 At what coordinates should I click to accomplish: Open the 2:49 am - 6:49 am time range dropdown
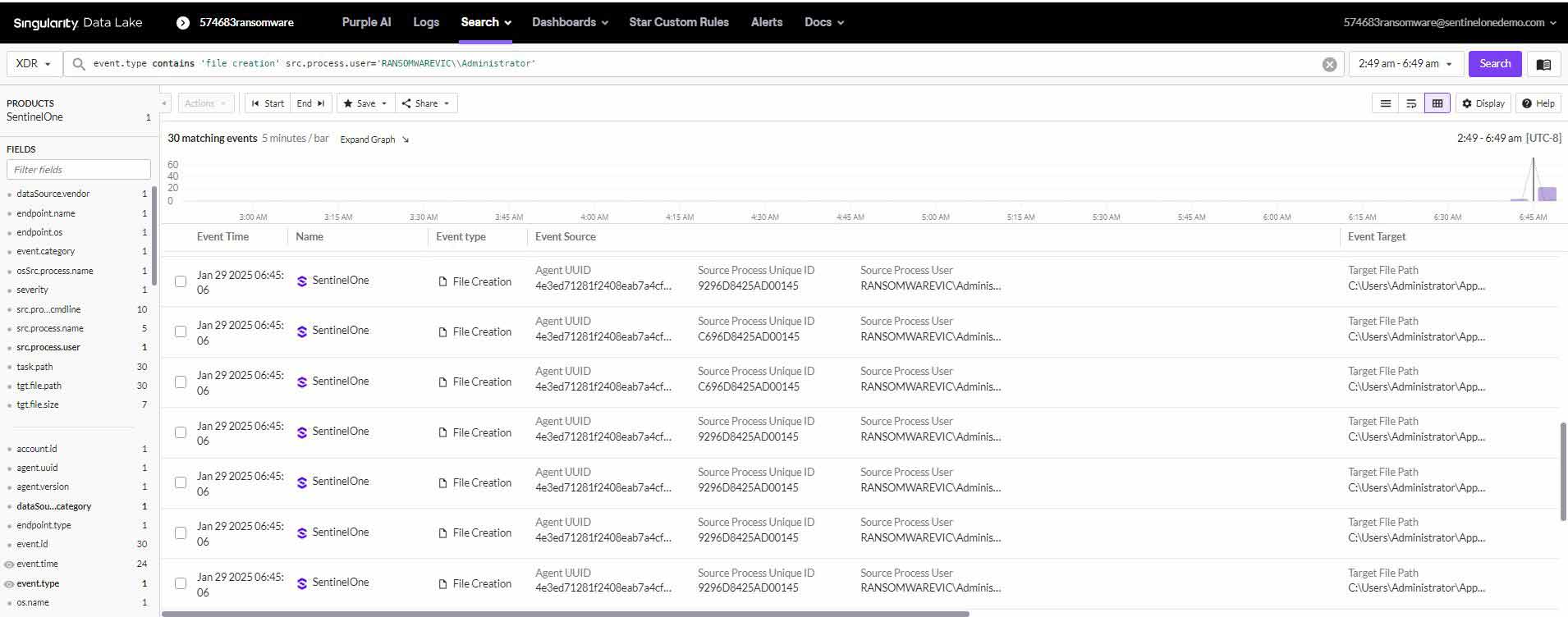pos(1406,64)
